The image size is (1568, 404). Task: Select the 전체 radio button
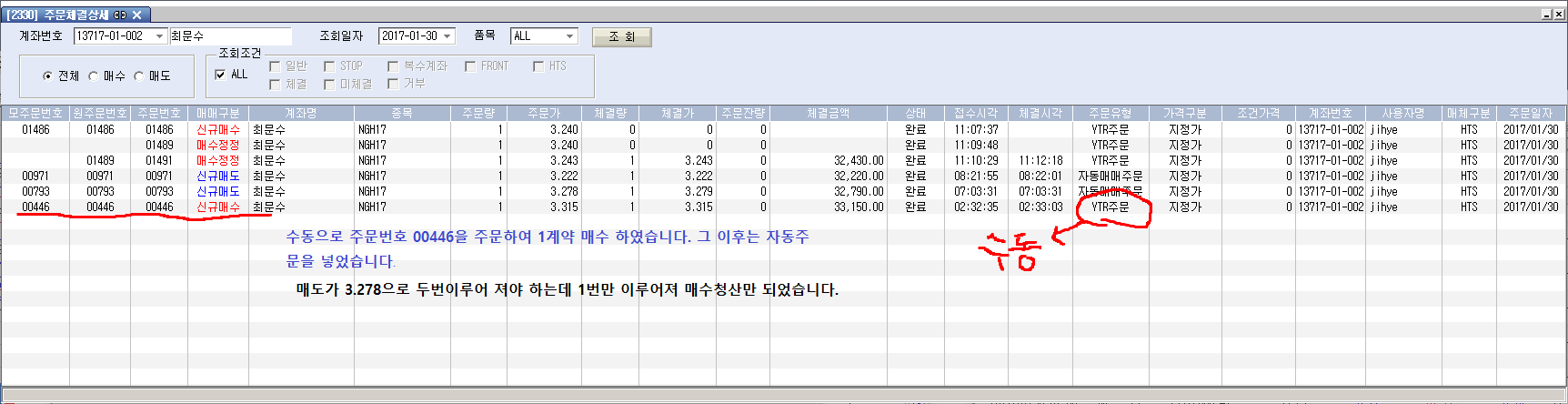pyautogui.click(x=47, y=76)
